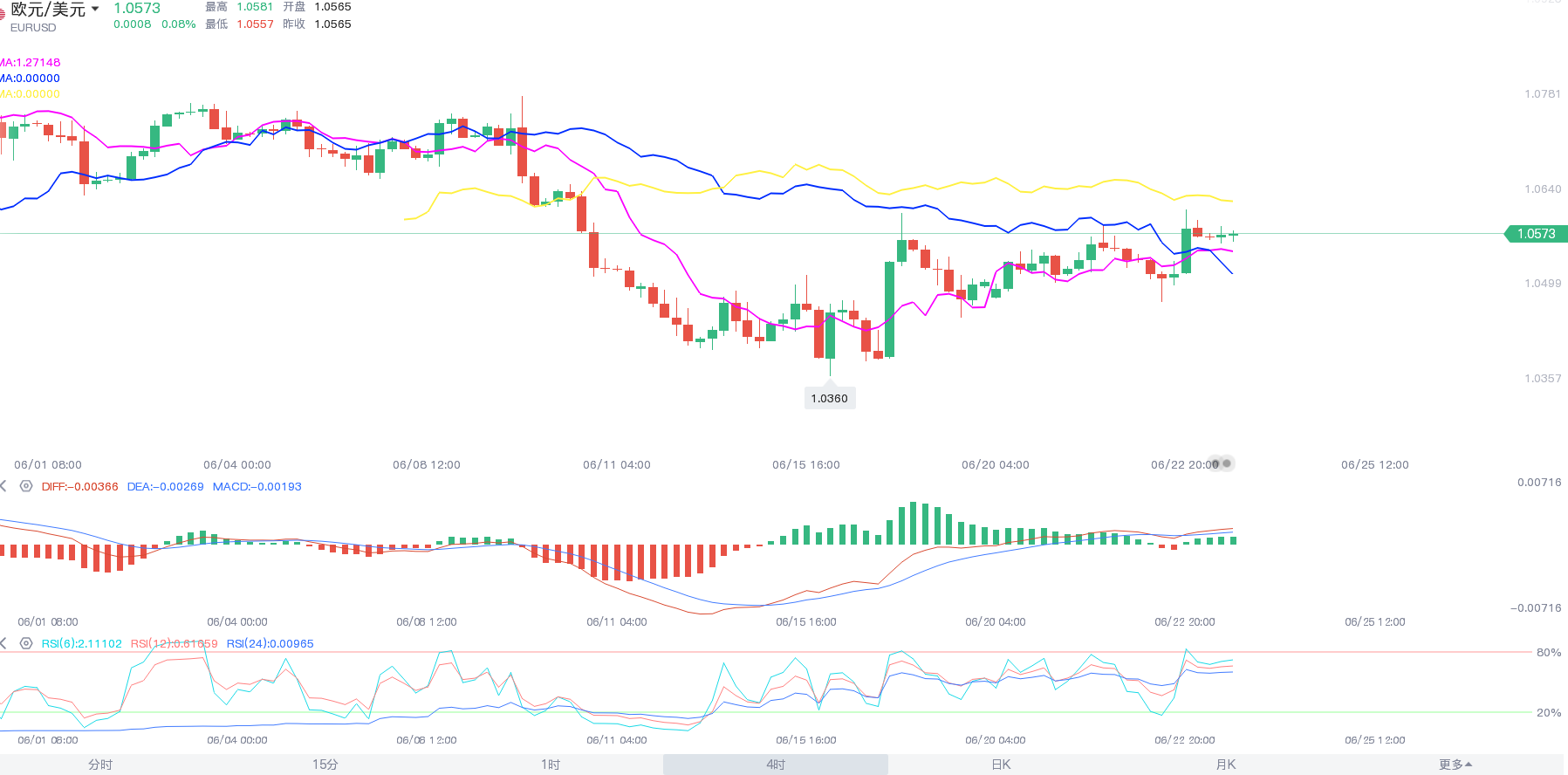Expand the 更多 more timeframes menu
1568x775 pixels.
[x=1455, y=765]
